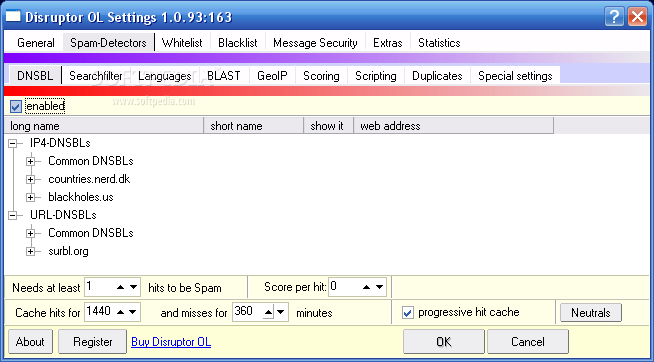Viewport: 654px width, 362px height.
Task: Expand Common DNSBLs under IP4-DNSBLs
Action: tap(30, 161)
